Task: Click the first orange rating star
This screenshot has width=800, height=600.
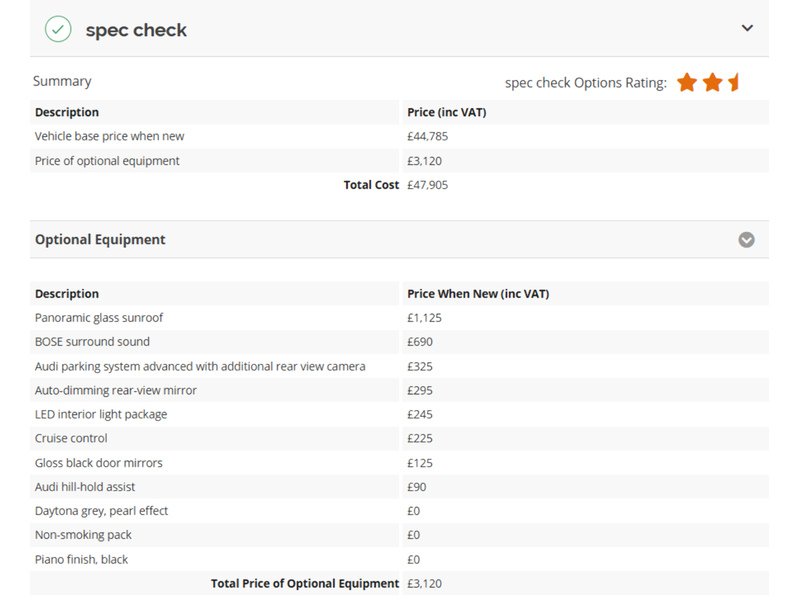Action: (687, 82)
